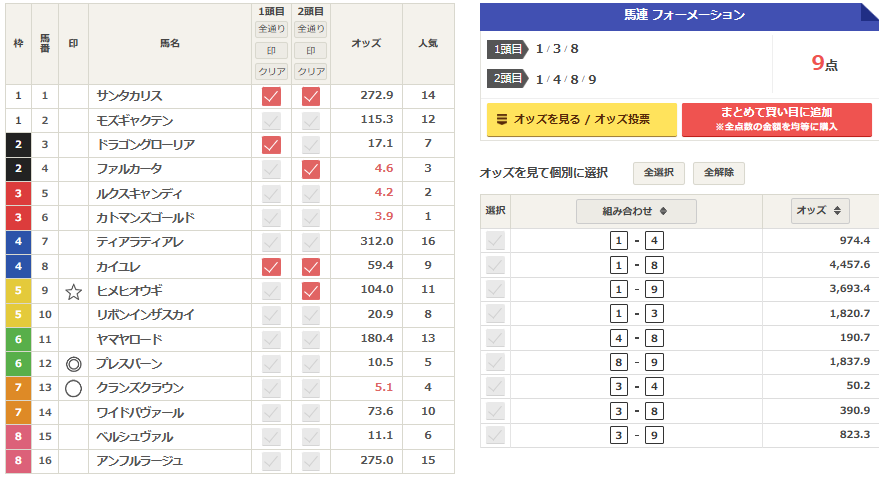Screen dimensions: 882x480
Task: Click the double-circle mark on horse 12
Action: 73,364
